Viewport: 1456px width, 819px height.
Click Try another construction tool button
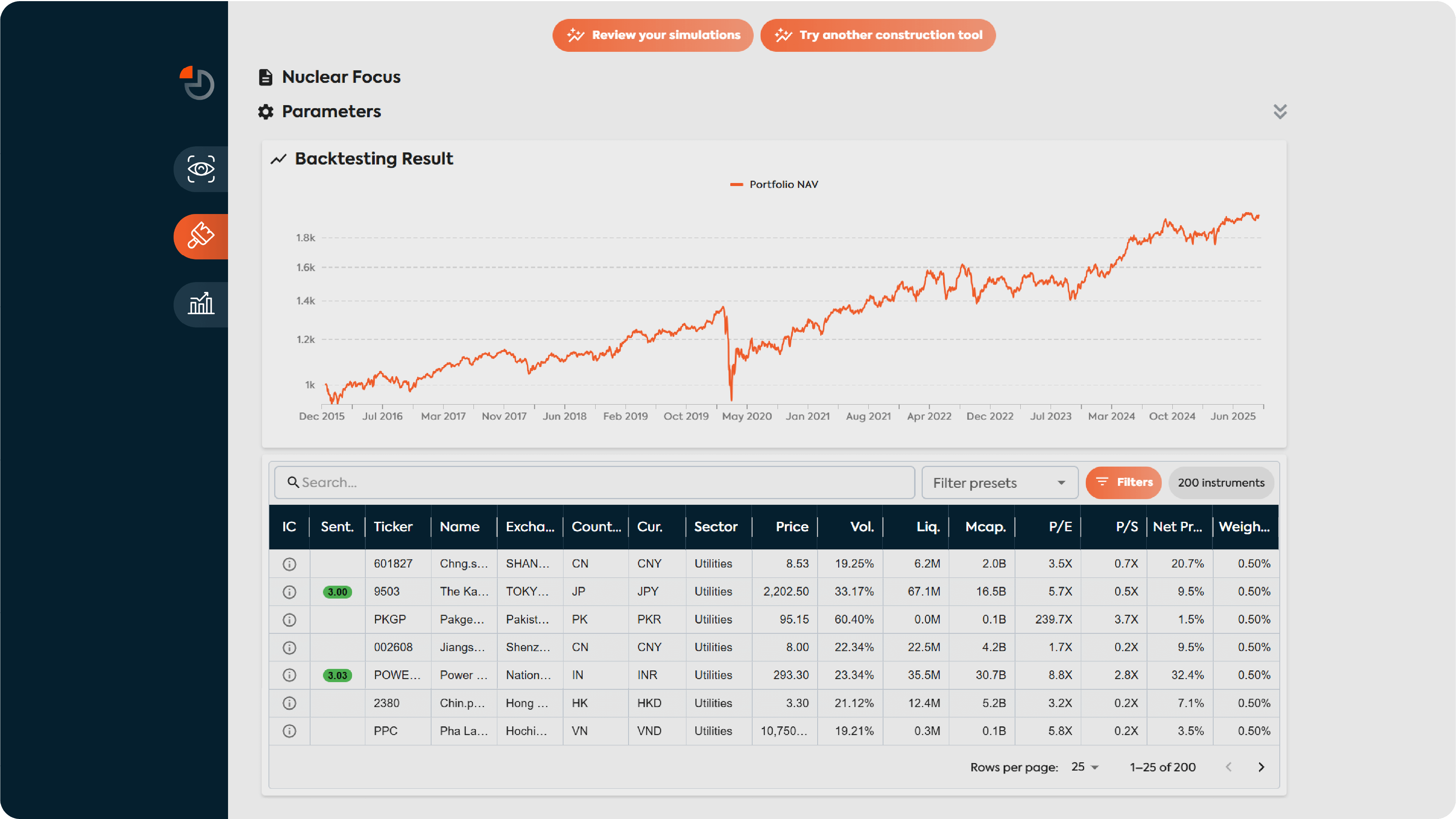[x=878, y=35]
